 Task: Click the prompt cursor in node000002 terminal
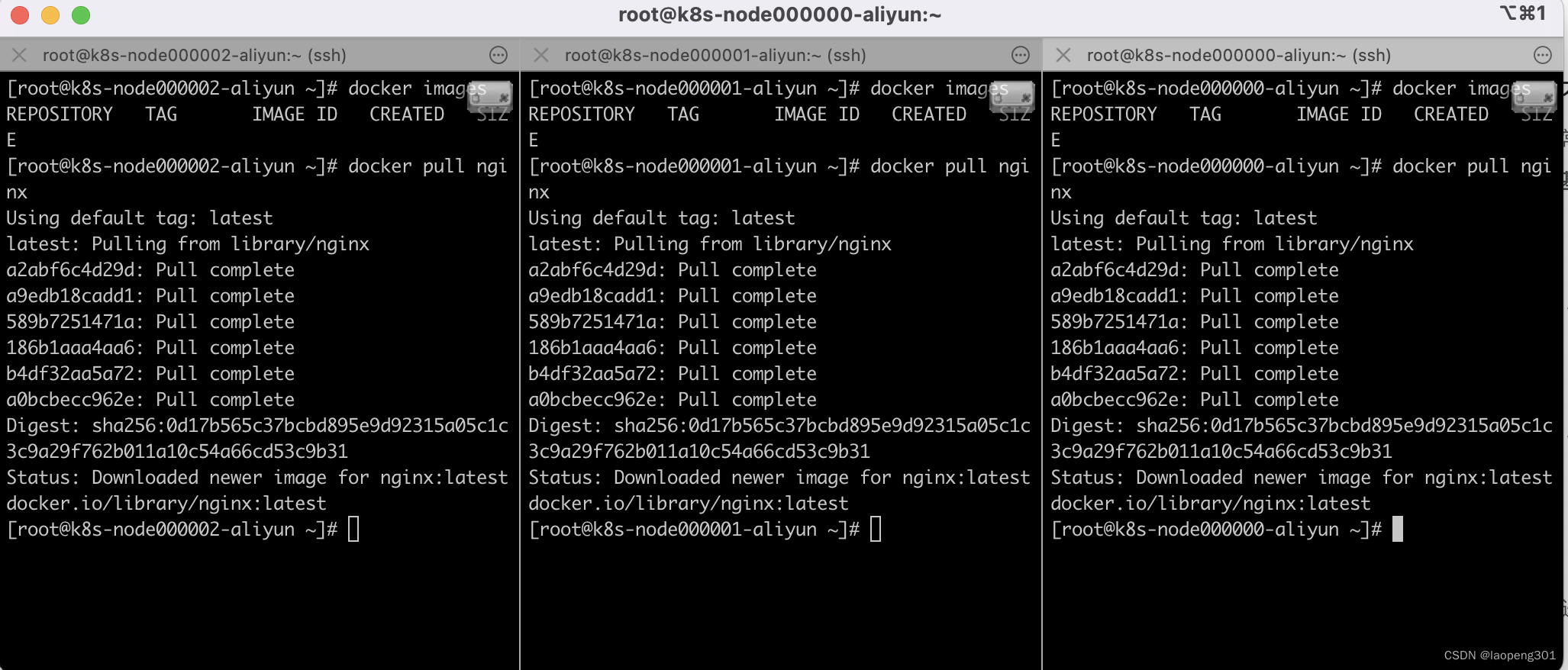[x=353, y=529]
